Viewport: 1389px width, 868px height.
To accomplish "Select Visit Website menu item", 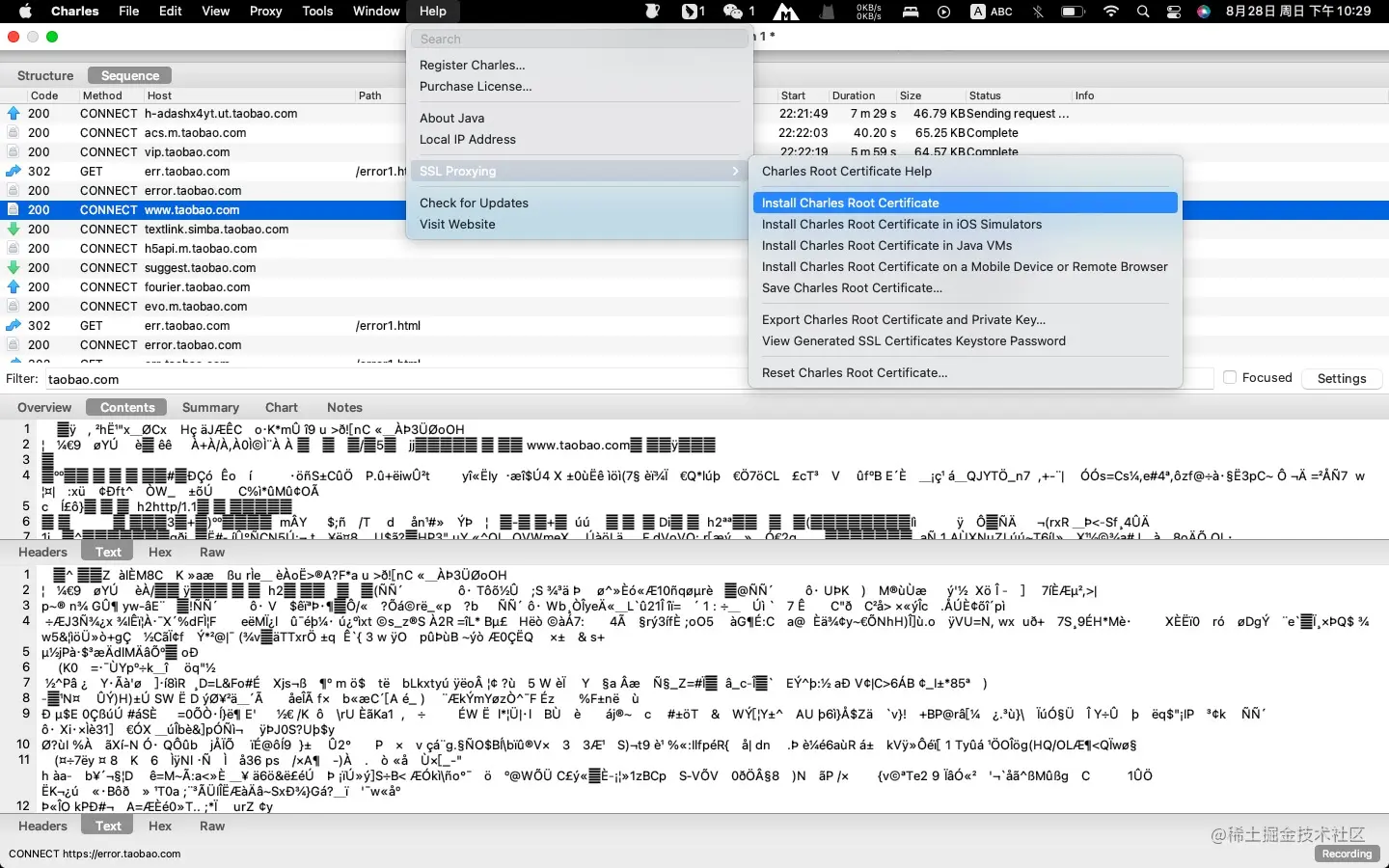I will coord(580,224).
